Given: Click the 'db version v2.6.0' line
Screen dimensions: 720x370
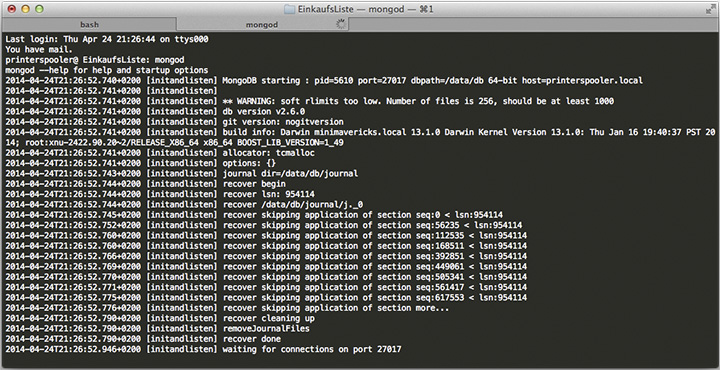Looking at the screenshot, I should (155, 112).
